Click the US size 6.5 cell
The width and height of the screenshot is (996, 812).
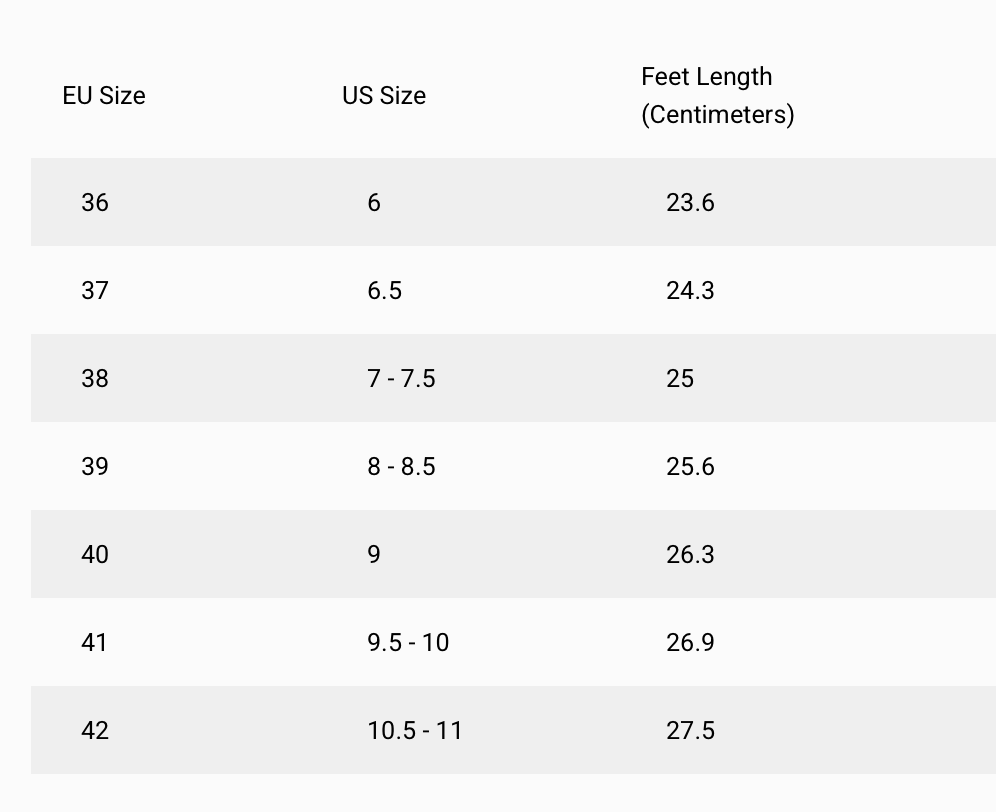click(384, 291)
